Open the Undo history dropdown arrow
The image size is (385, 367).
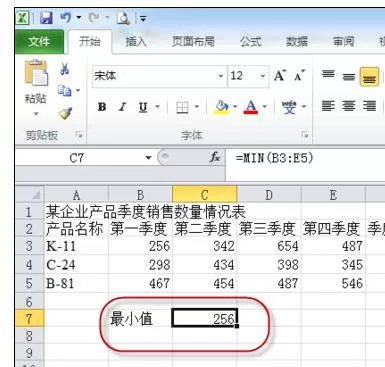click(79, 17)
